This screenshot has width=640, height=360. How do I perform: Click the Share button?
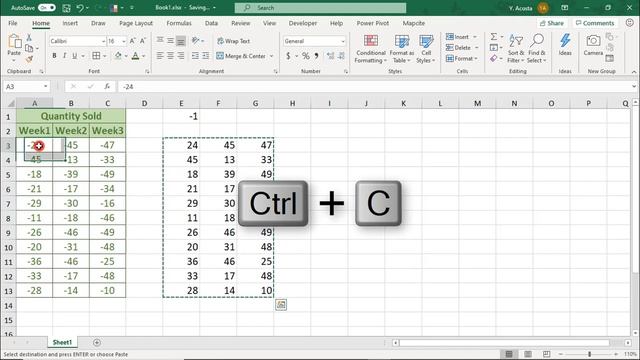(x=552, y=23)
